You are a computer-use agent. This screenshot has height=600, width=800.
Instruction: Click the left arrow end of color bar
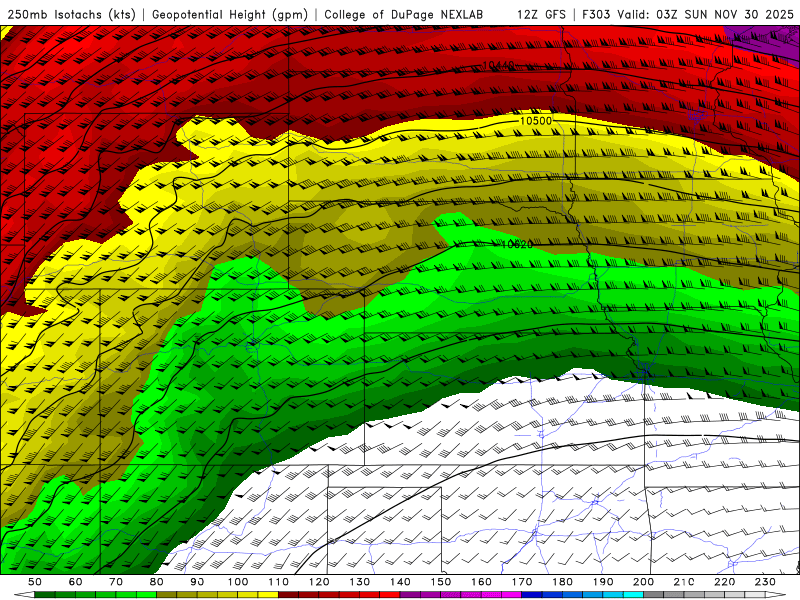click(x=24, y=595)
